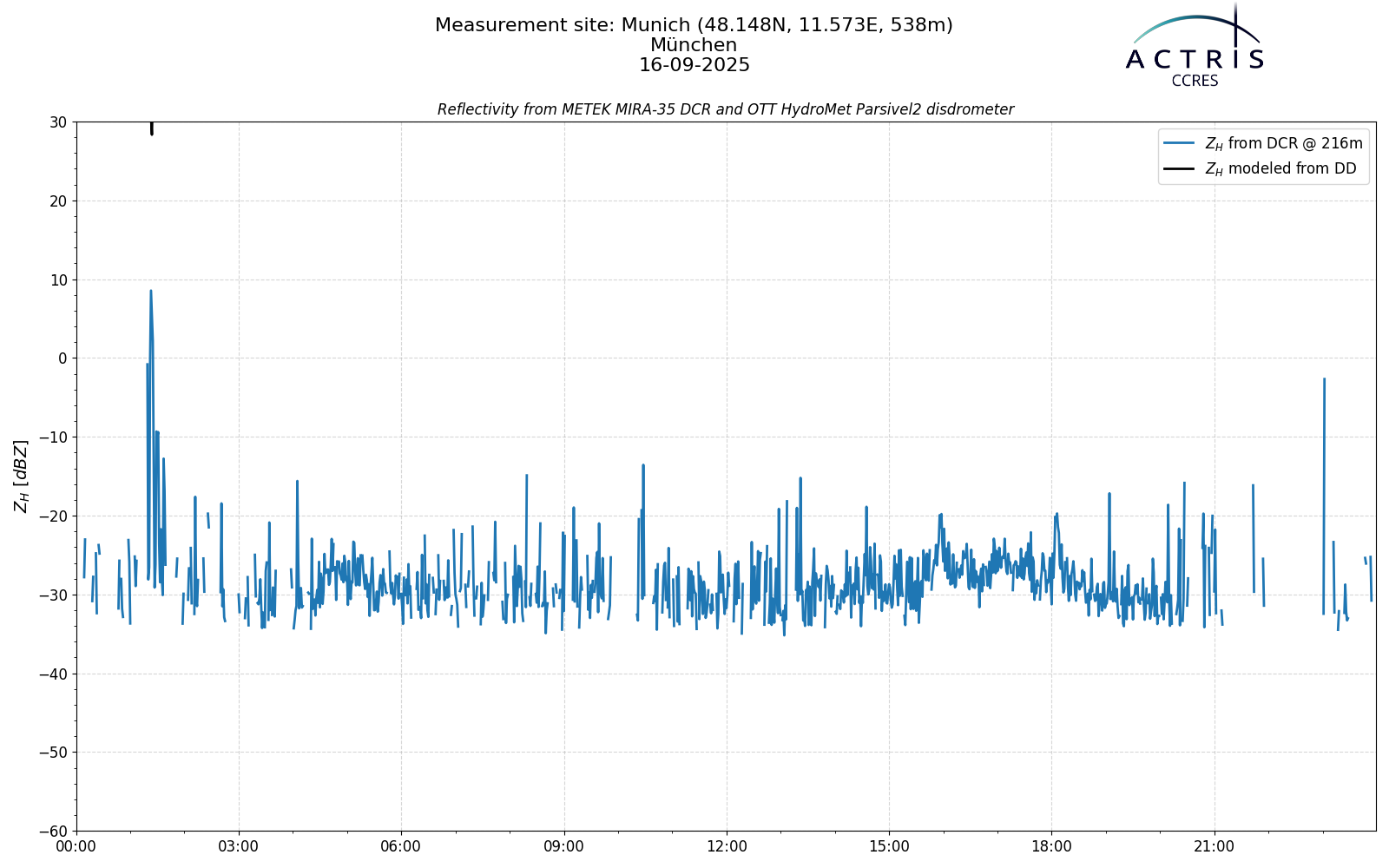The image size is (1389, 868).
Task: Click the black DD data mark at the plot top
Action: pos(152,128)
